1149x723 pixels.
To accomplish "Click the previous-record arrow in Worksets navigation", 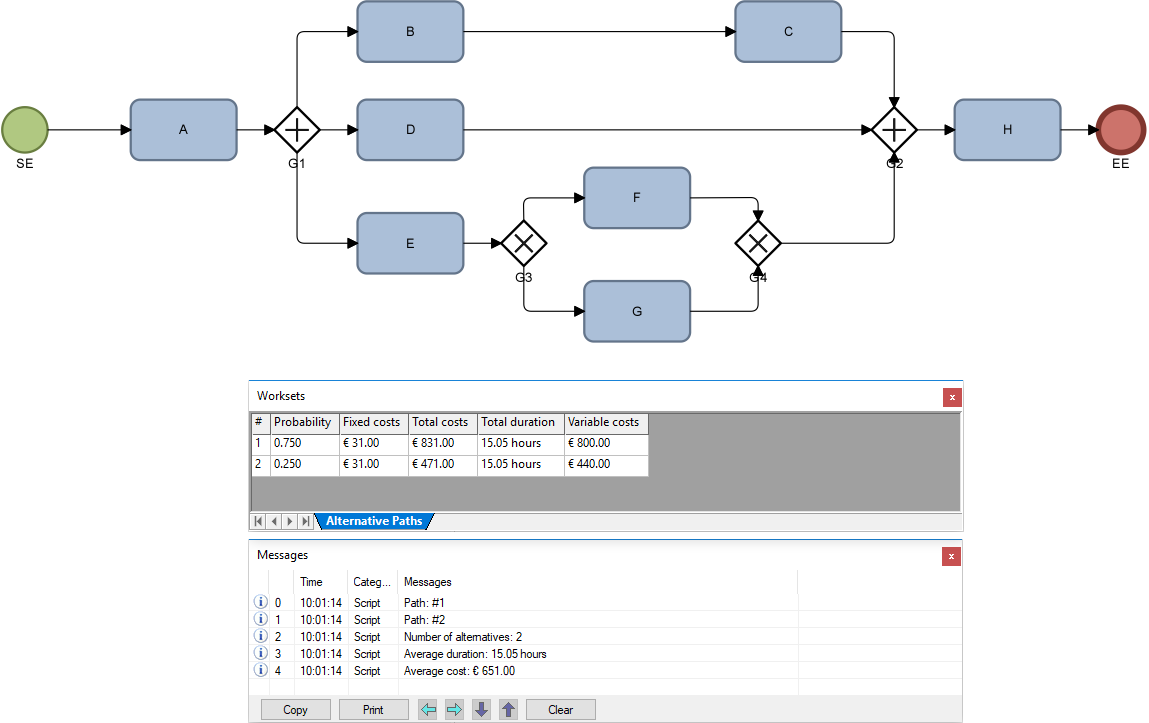I will [x=273, y=521].
